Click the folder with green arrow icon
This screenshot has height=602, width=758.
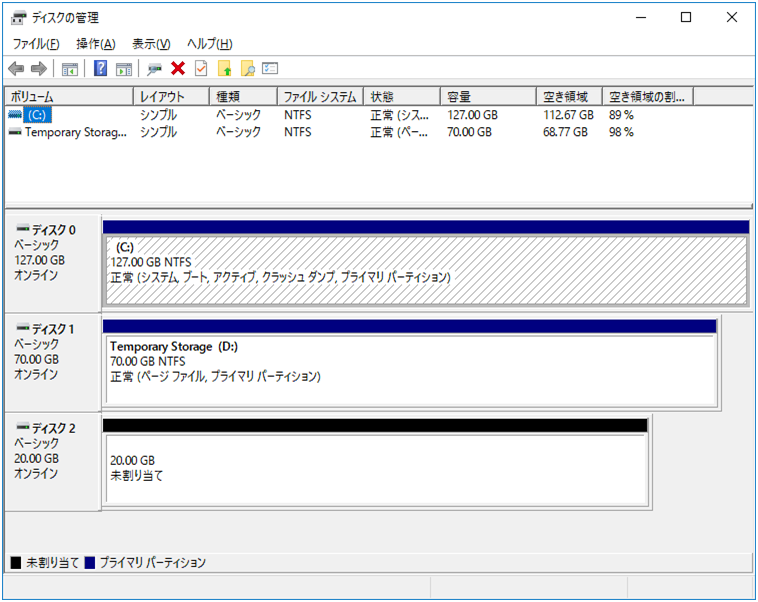pyautogui.click(x=225, y=69)
